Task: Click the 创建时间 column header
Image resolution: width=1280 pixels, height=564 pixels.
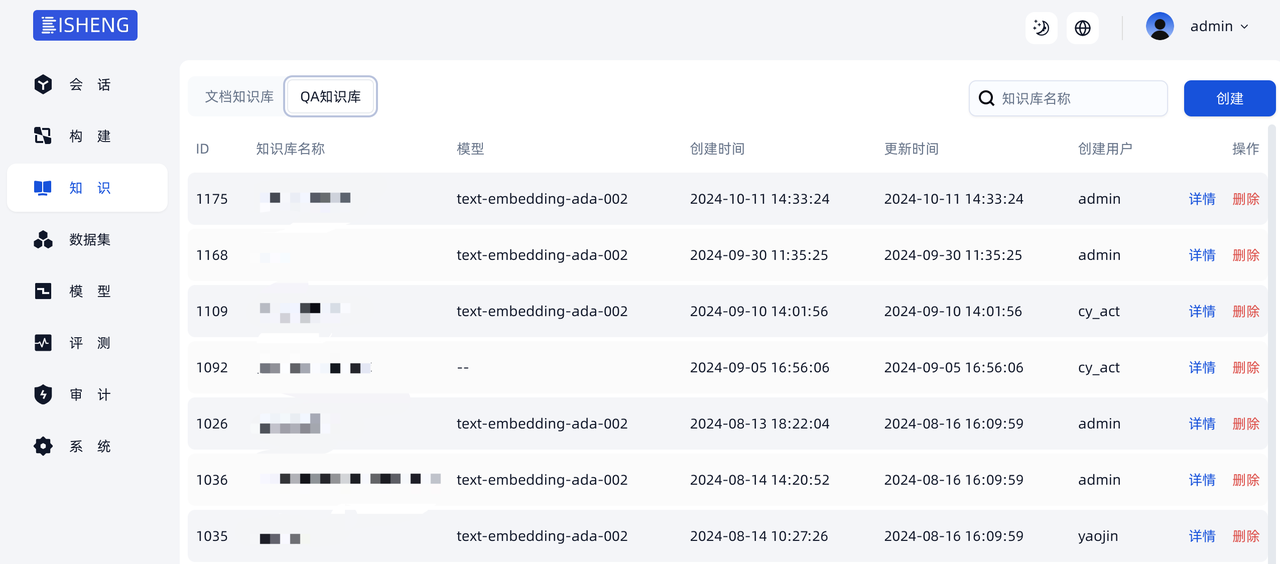Action: (717, 149)
